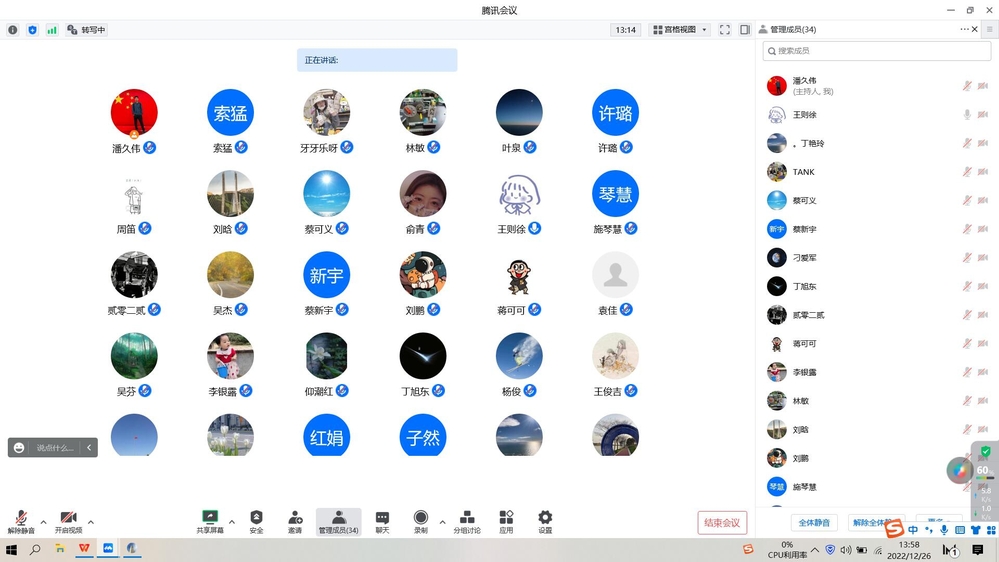Turn on camera with 开启视频
The image size is (999, 562).
coord(68,521)
